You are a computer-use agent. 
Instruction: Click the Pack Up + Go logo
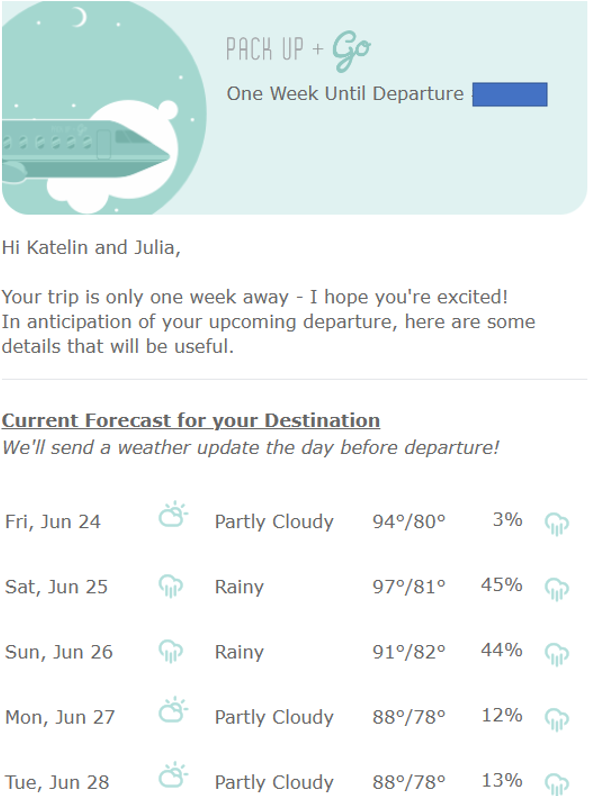click(299, 50)
